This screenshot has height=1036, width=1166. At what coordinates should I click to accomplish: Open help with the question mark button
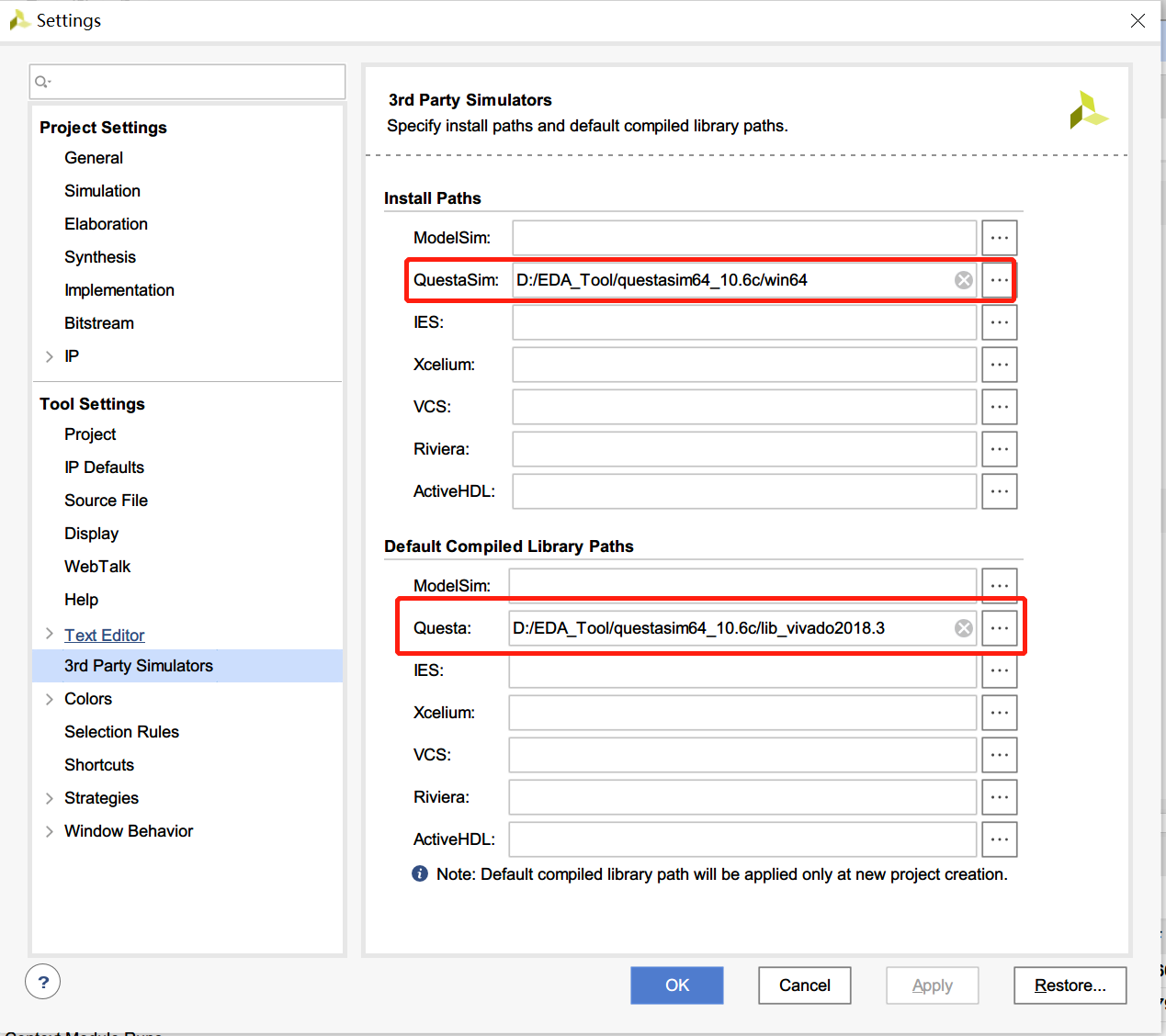click(43, 982)
